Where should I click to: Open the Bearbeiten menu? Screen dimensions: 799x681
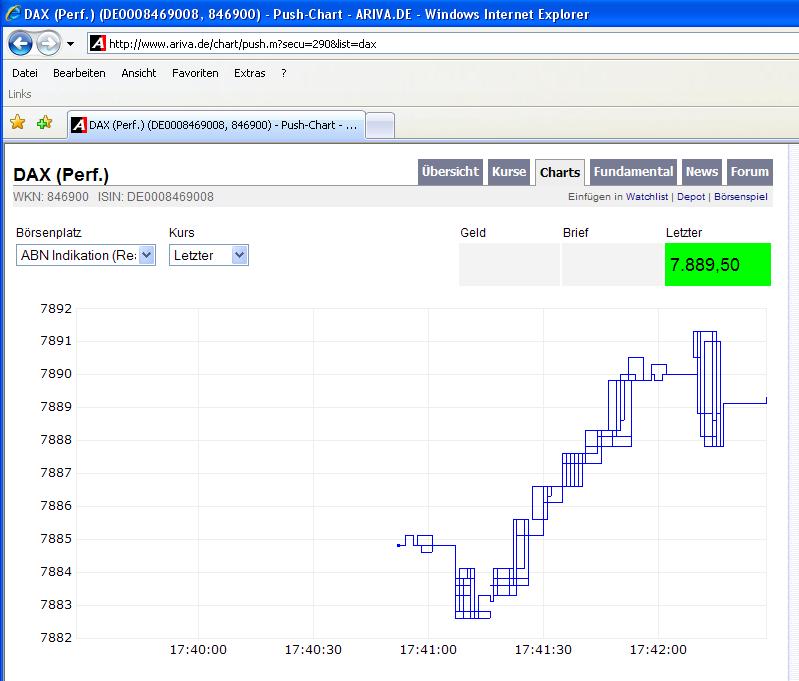79,73
